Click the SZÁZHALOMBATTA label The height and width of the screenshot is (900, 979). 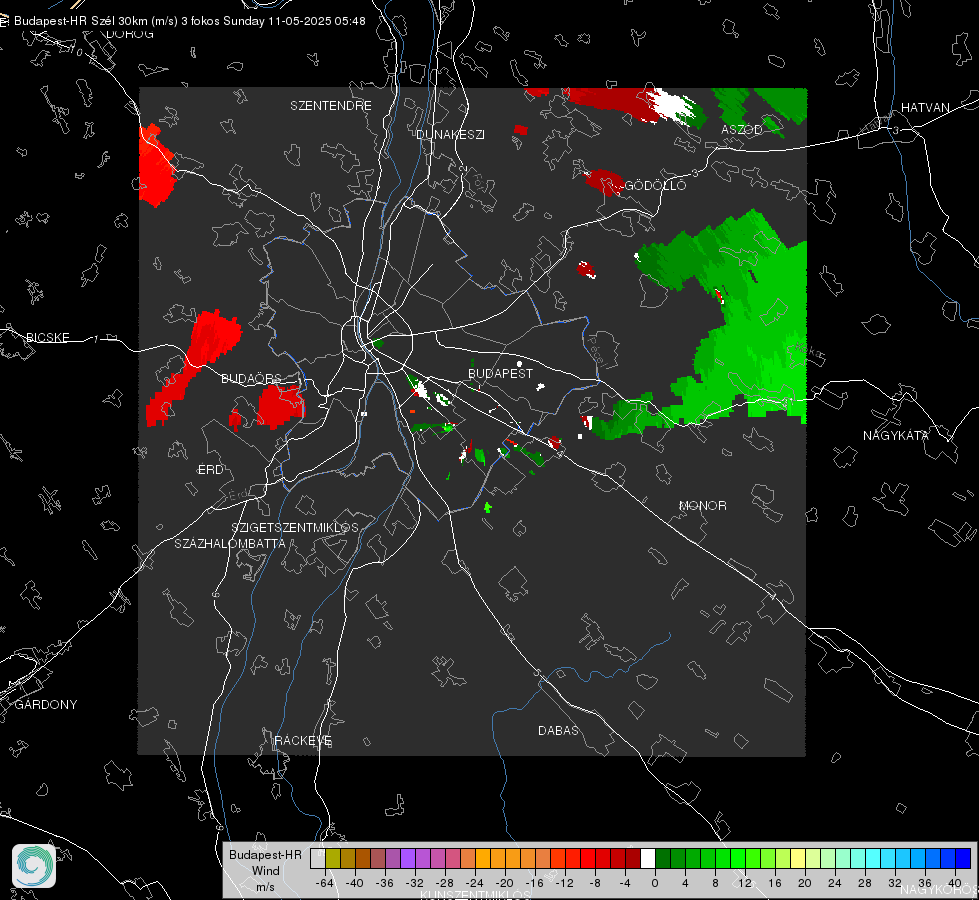pyautogui.click(x=229, y=543)
